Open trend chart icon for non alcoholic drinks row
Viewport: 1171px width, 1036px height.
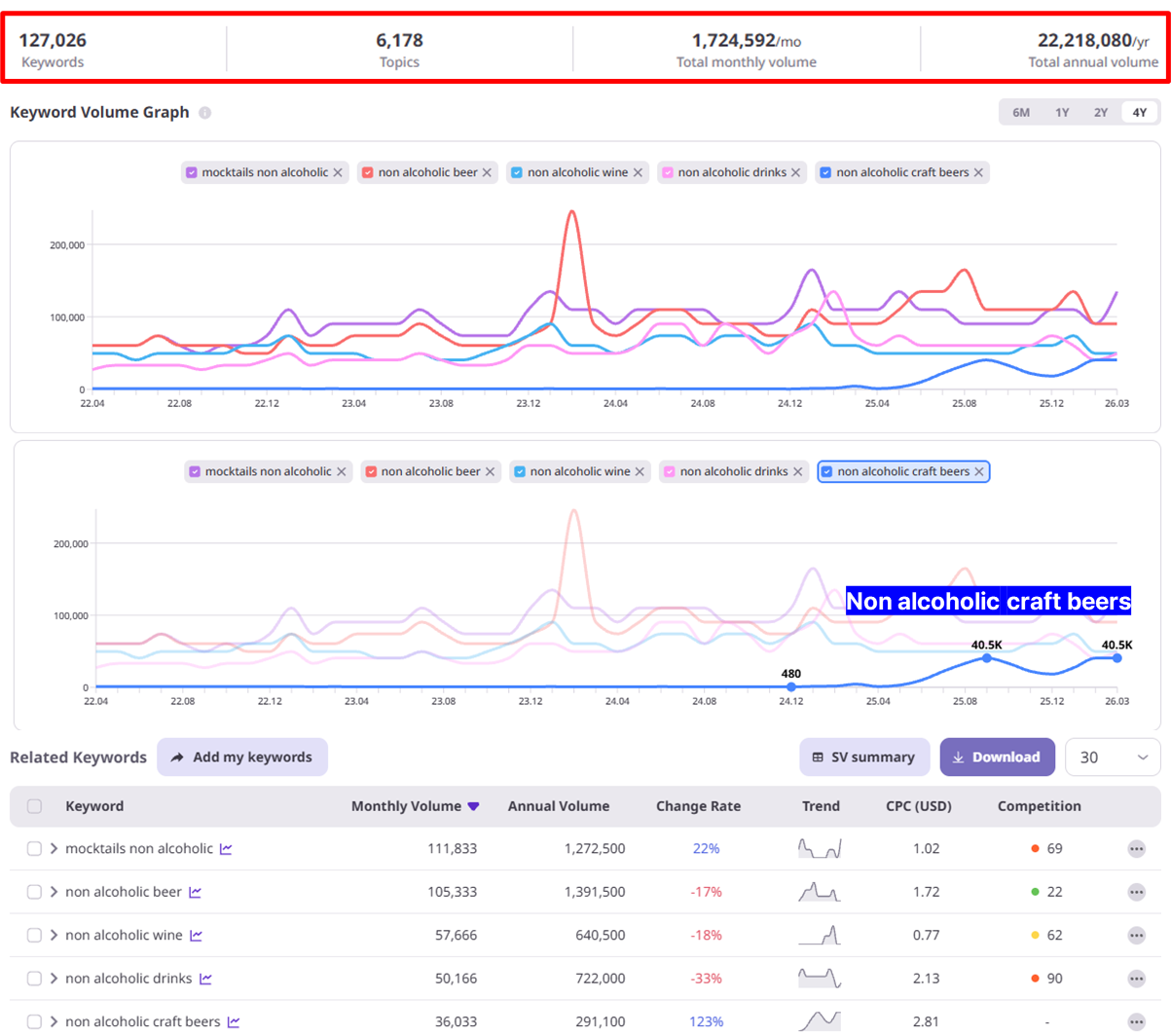click(205, 979)
